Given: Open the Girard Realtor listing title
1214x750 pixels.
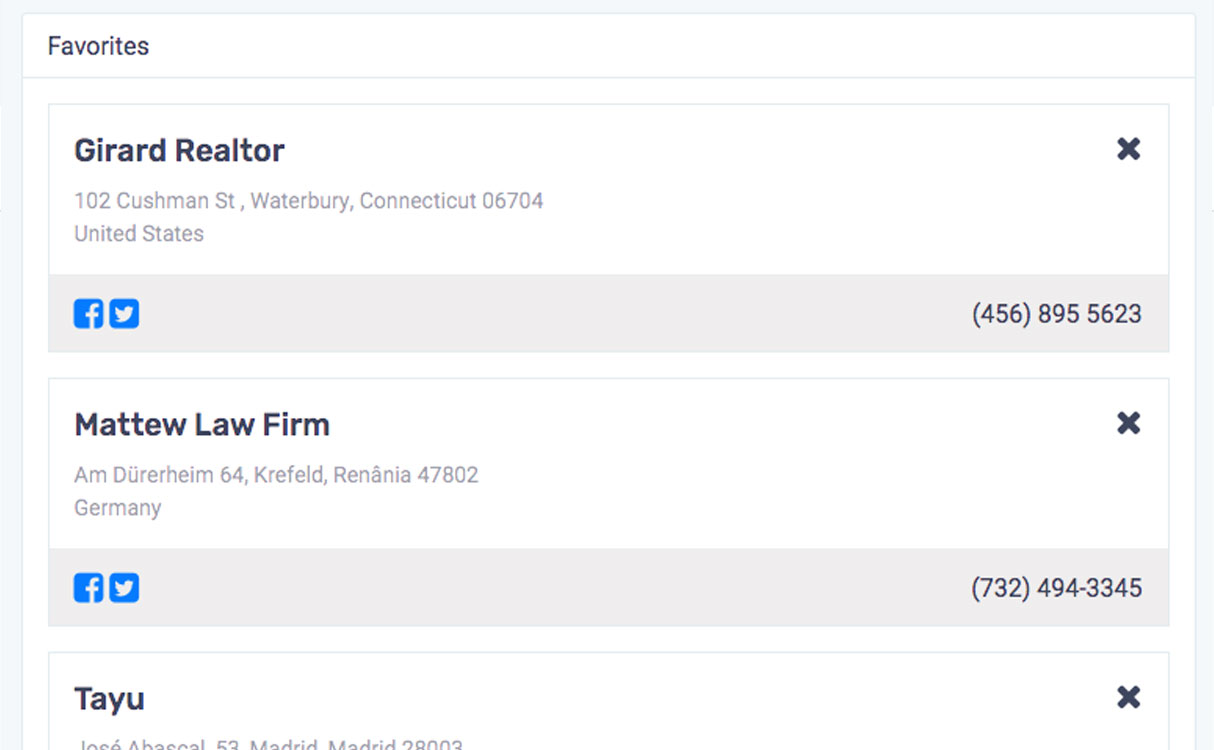Looking at the screenshot, I should click(179, 151).
